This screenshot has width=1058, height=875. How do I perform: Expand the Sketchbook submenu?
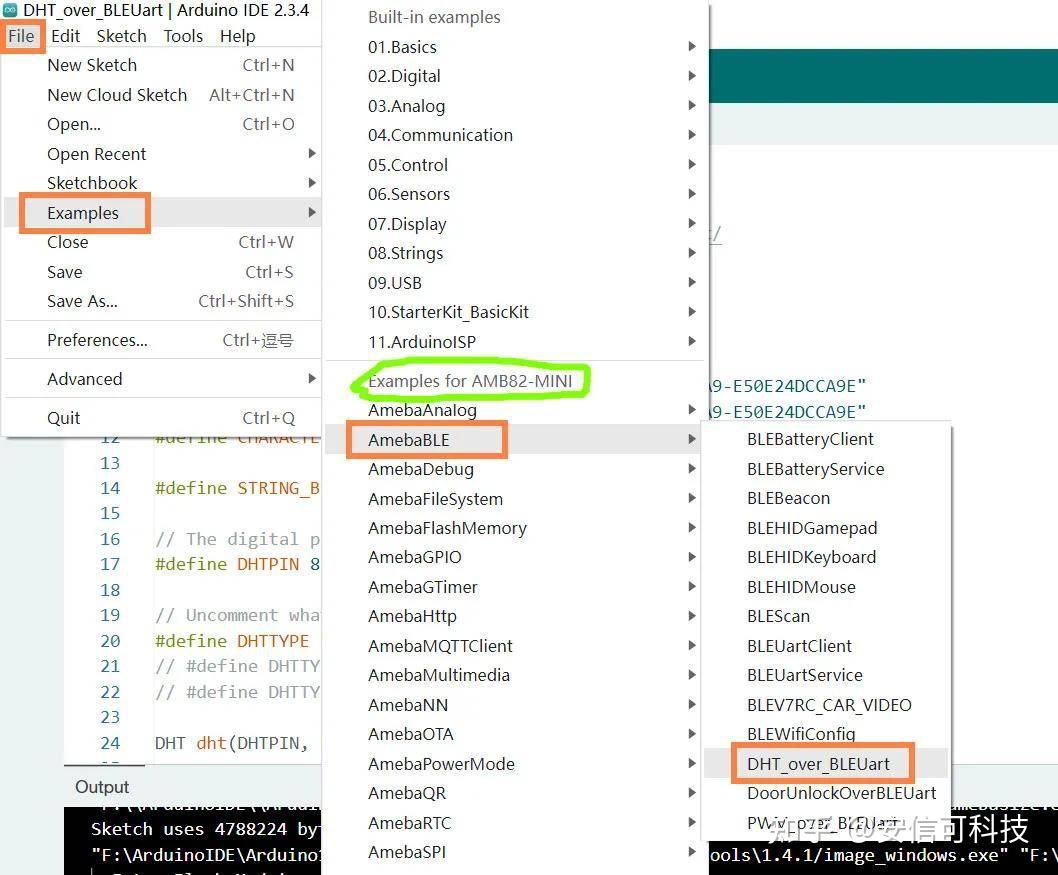(162, 183)
